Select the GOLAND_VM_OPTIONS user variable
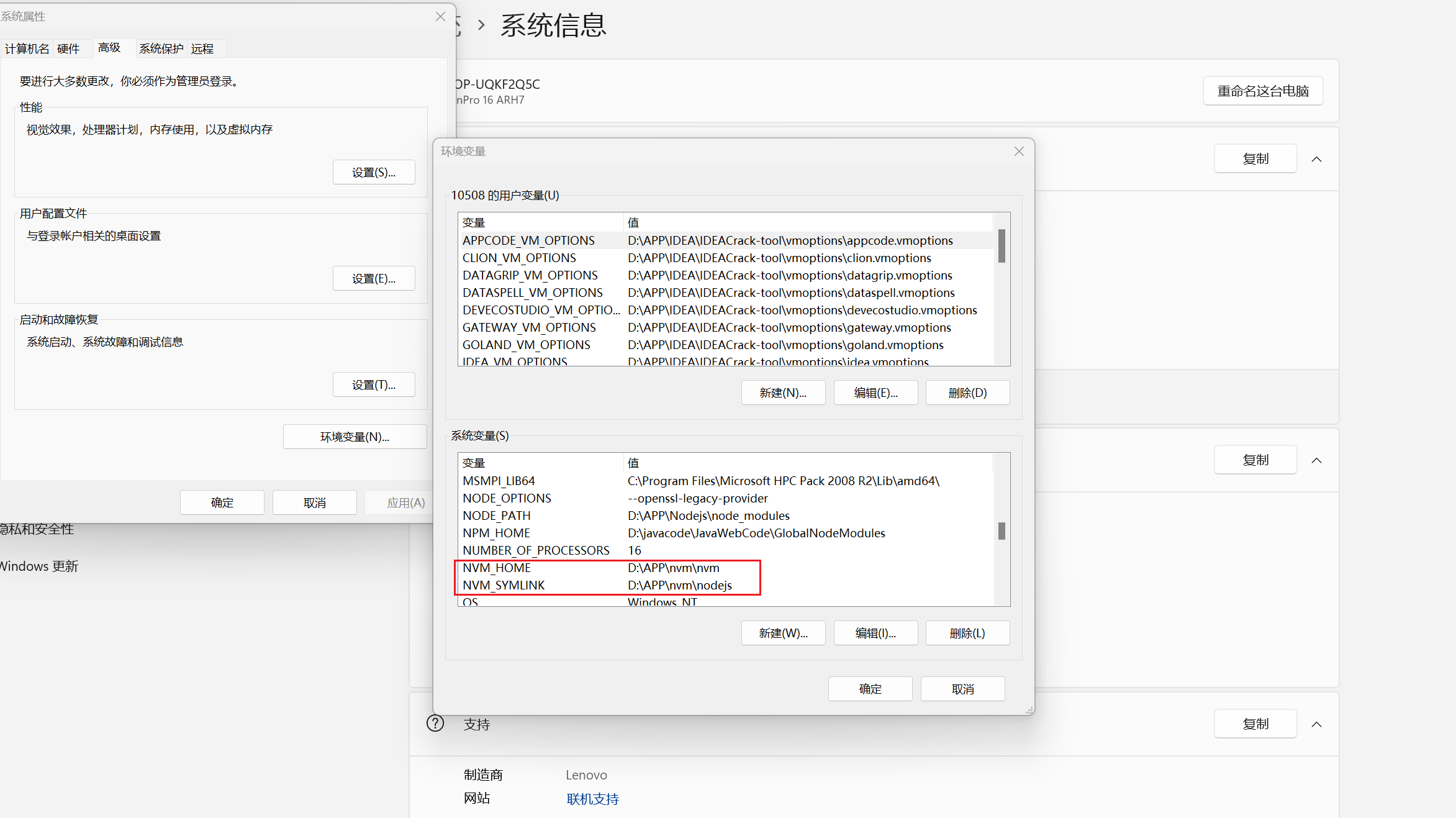 point(527,345)
